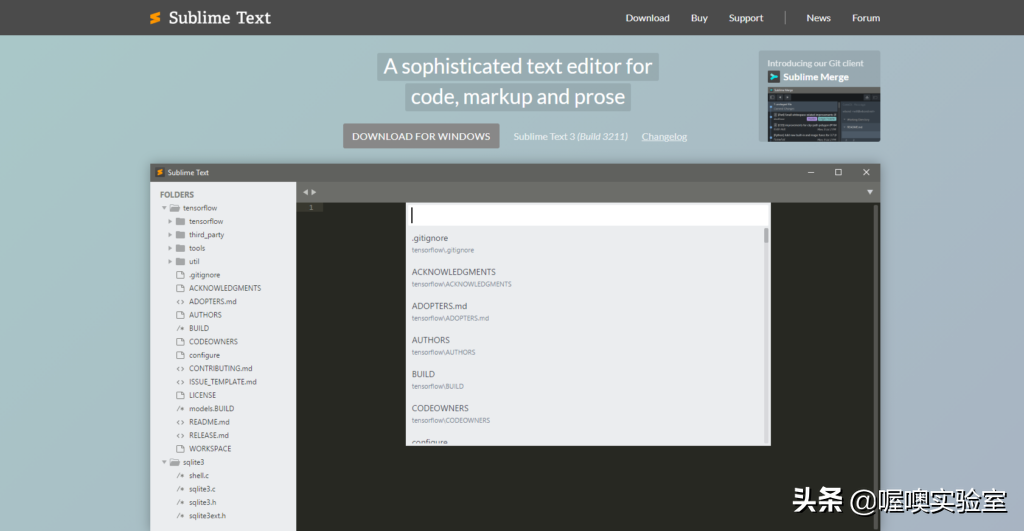
Task: Collapse the sqlite3 folder
Action: point(164,462)
